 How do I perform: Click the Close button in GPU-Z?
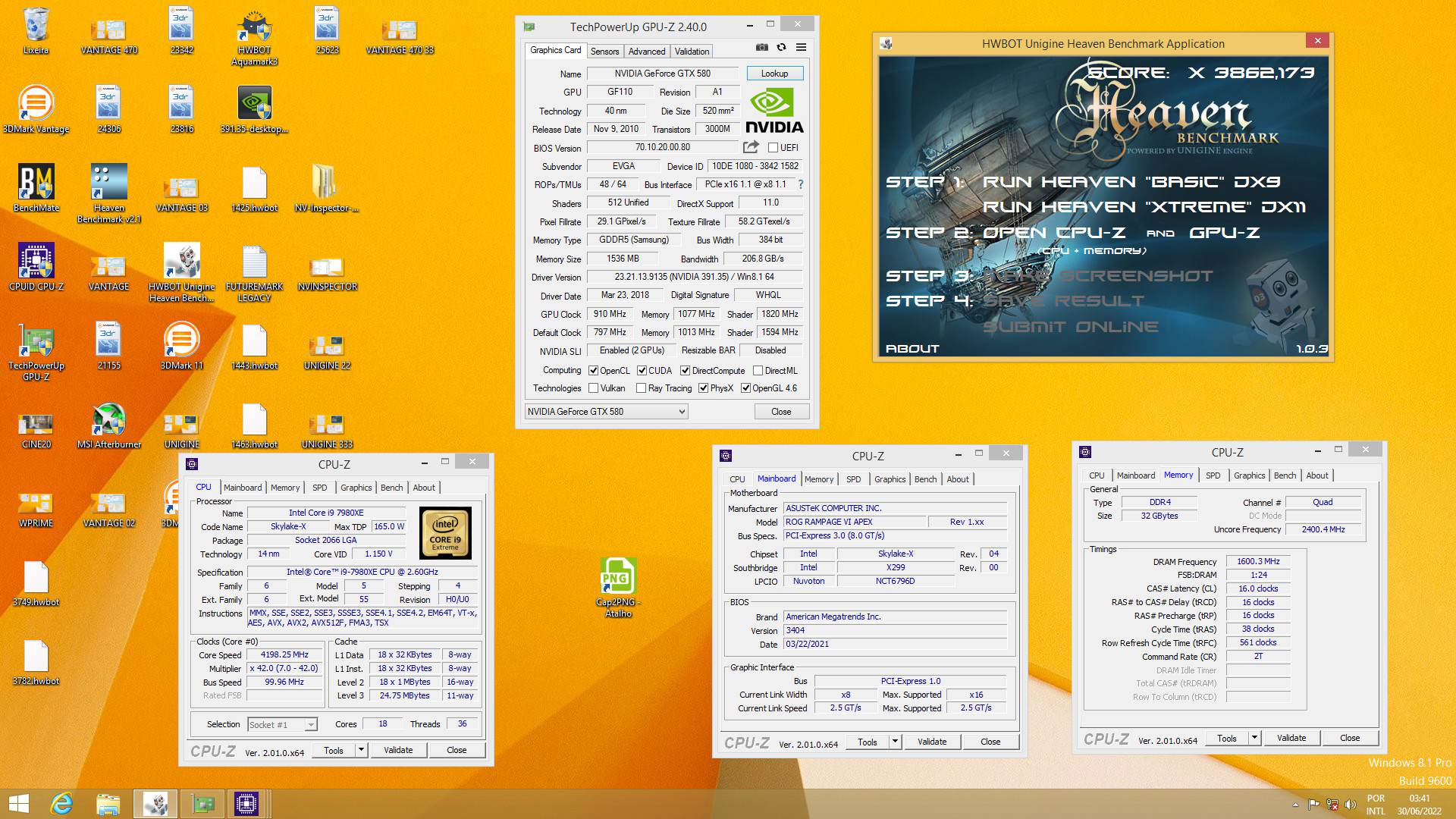[781, 412]
